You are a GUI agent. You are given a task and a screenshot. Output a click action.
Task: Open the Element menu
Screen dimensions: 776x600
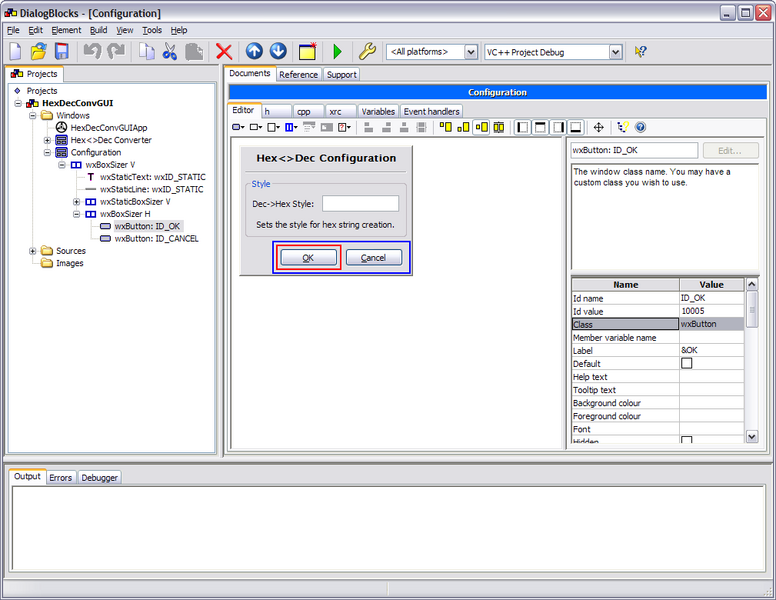pos(66,30)
